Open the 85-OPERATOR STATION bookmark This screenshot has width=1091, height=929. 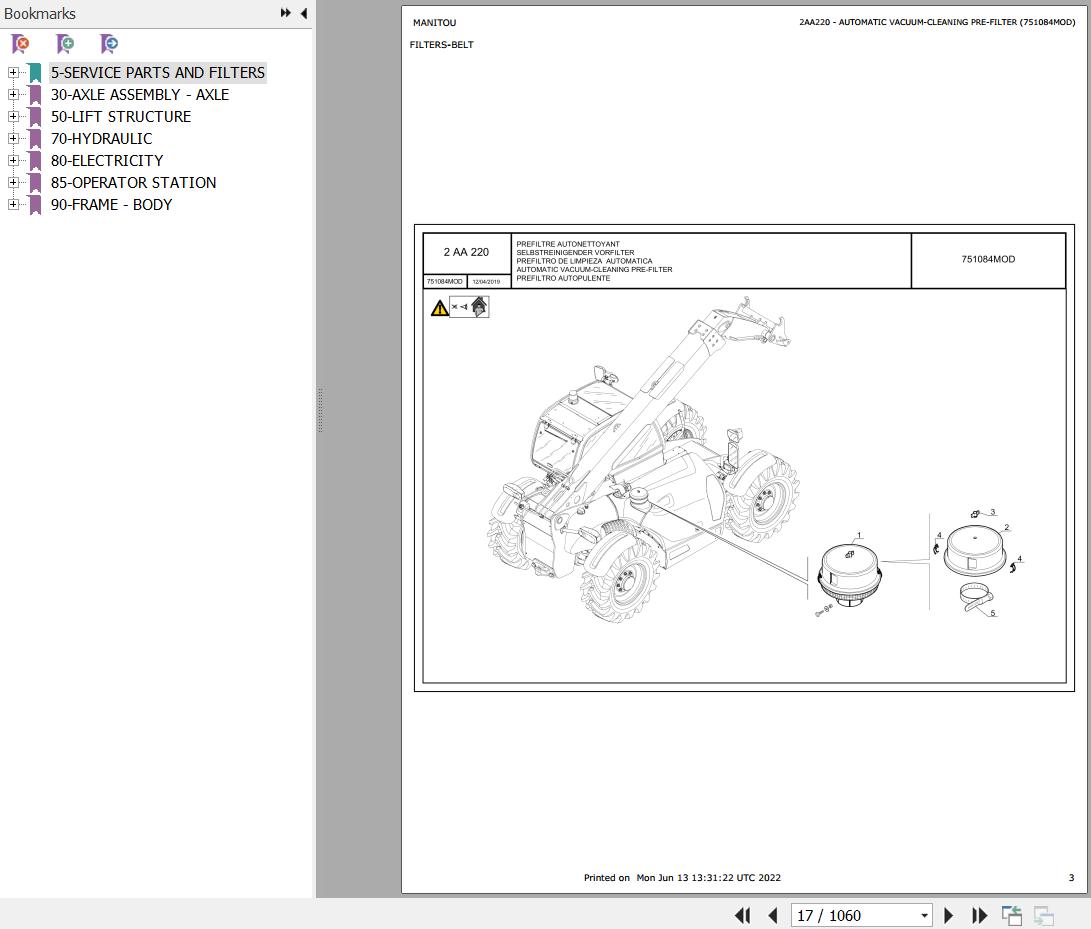[133, 183]
